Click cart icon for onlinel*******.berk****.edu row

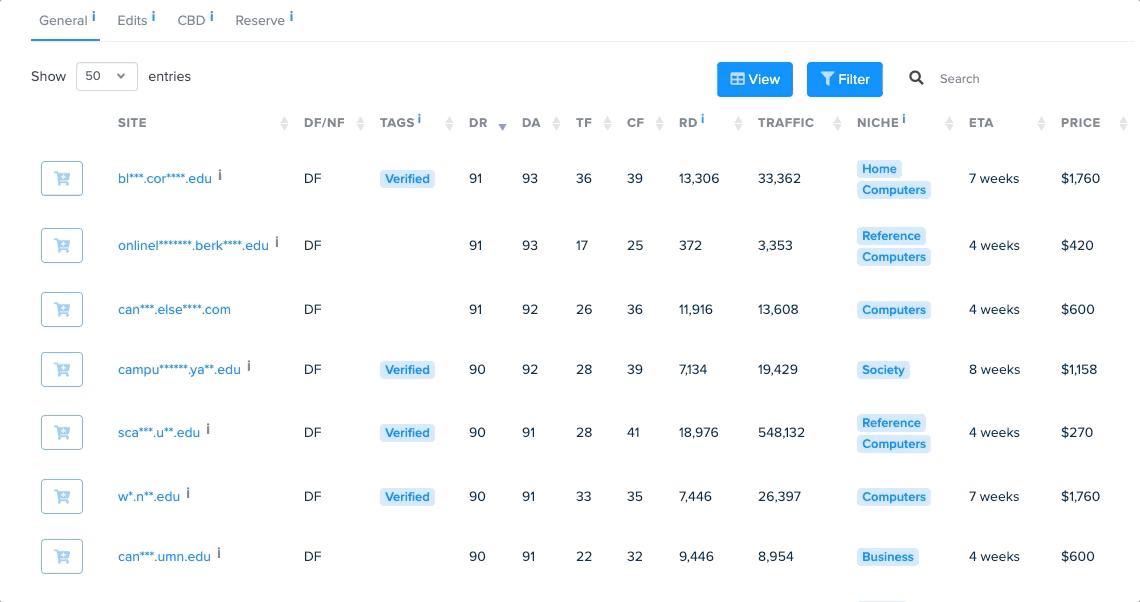pos(62,245)
